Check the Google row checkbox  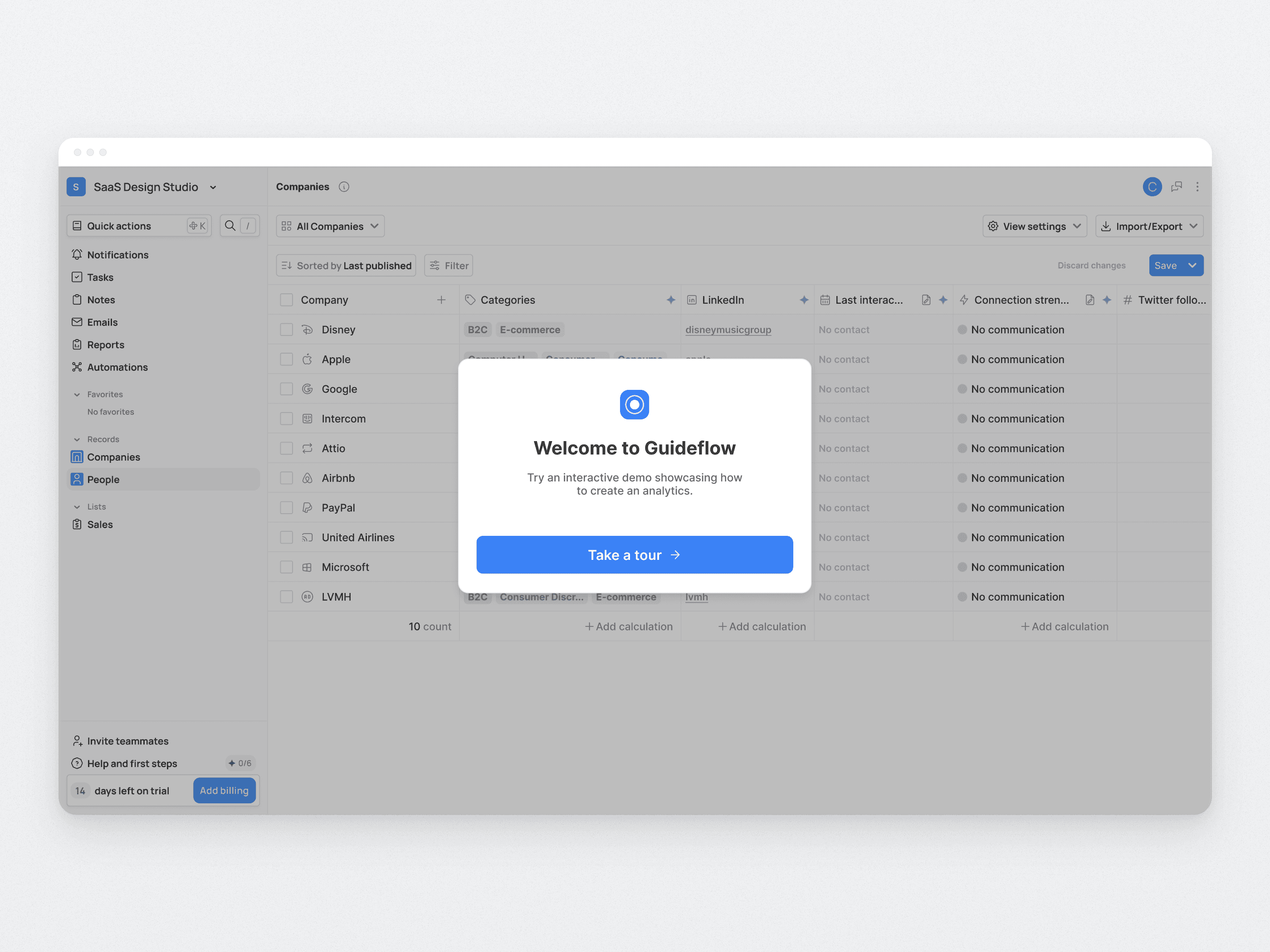point(287,389)
